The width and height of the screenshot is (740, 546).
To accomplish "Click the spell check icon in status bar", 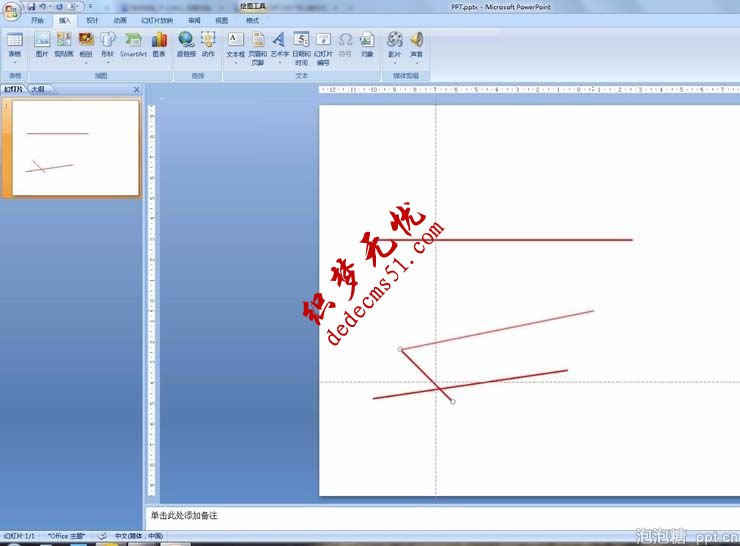I will click(x=102, y=536).
